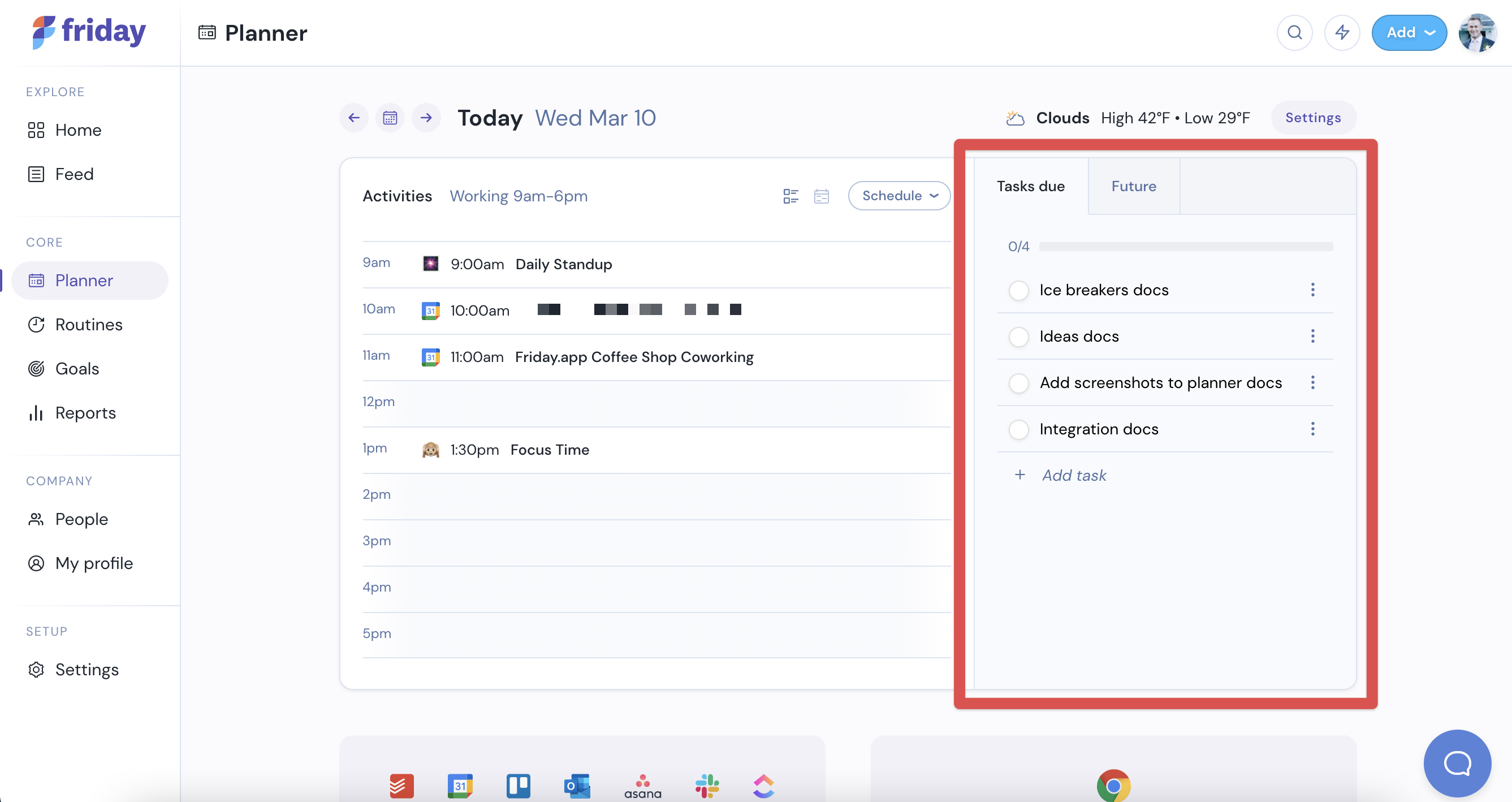Navigate to Routines section
This screenshot has width=1512, height=802.
(x=89, y=324)
